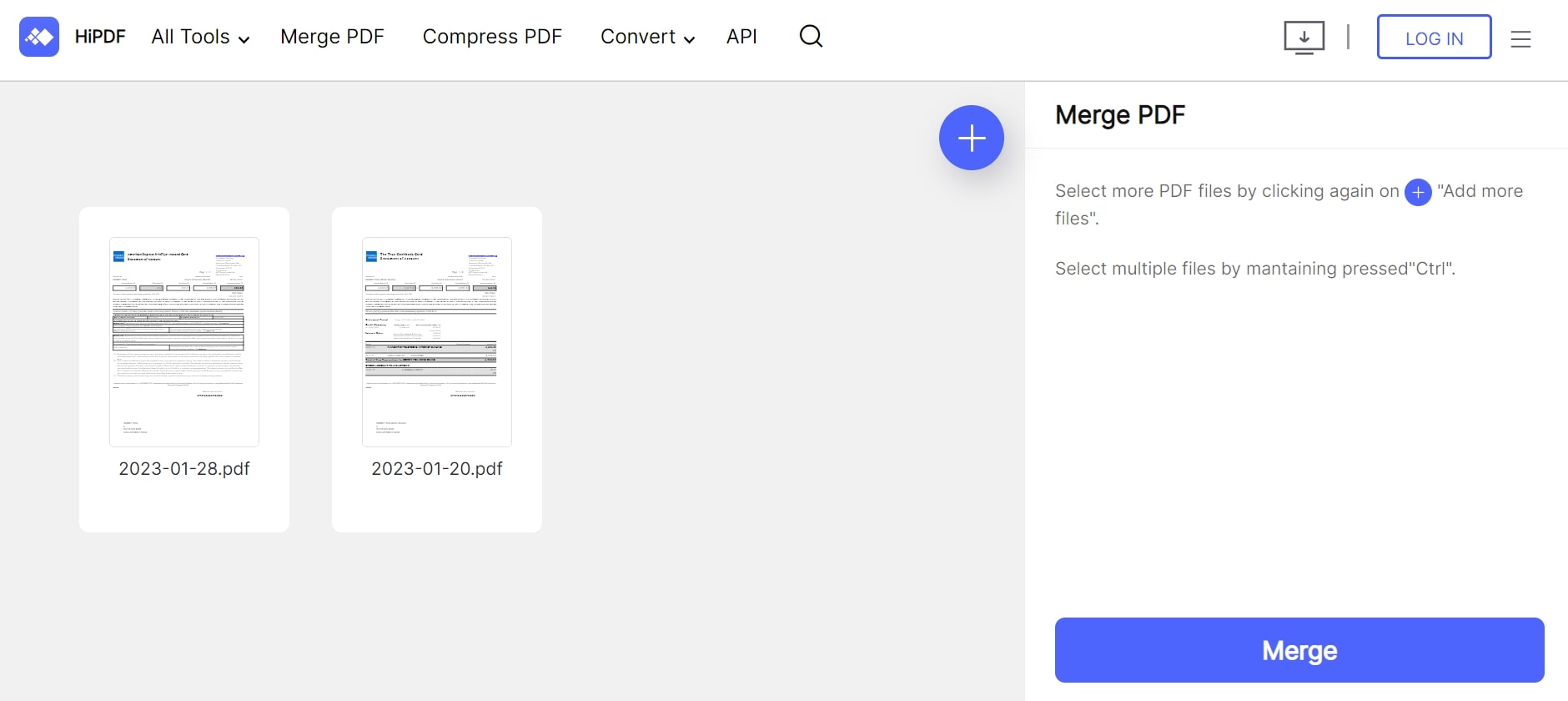Click the HiPDF brand name
1568x701 pixels.
100,37
